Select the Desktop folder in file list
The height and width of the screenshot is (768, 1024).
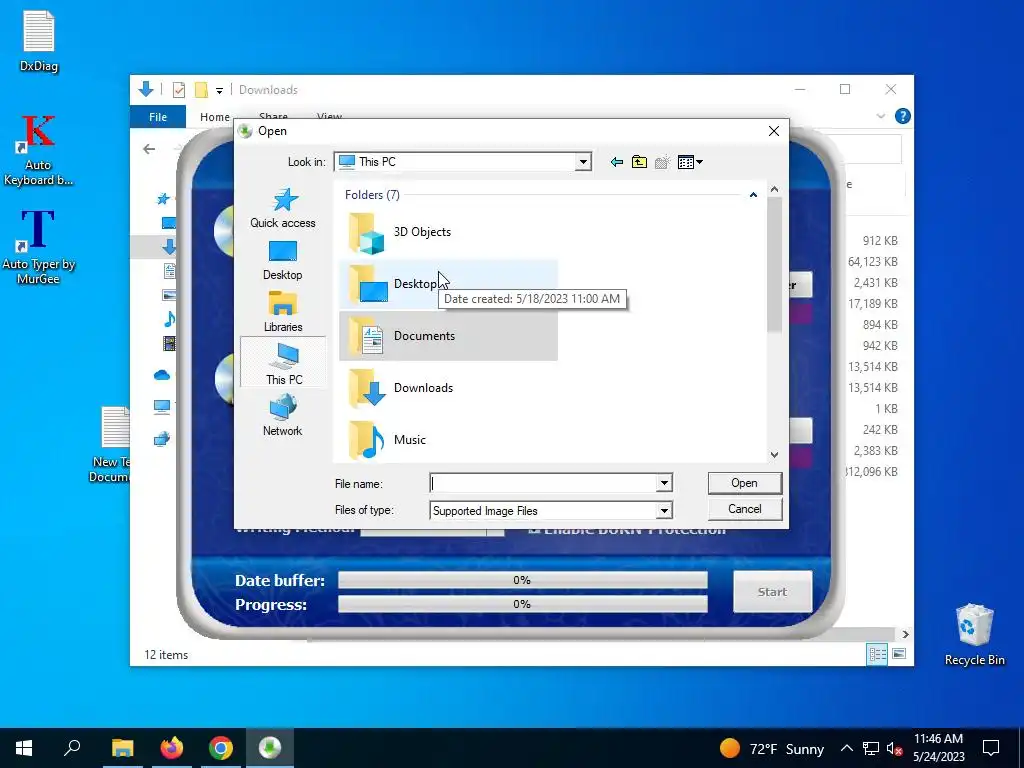pyautogui.click(x=448, y=284)
